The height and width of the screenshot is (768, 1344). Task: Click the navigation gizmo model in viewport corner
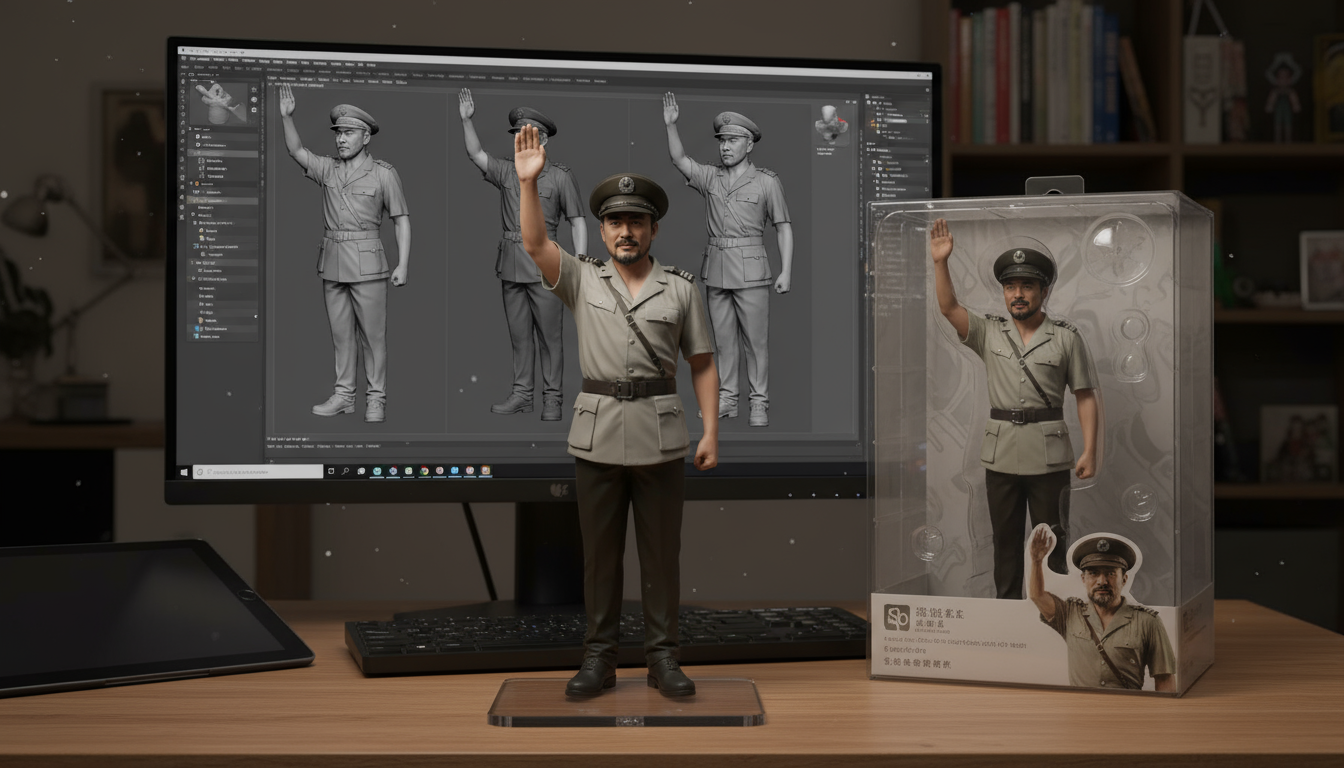pyautogui.click(x=831, y=124)
